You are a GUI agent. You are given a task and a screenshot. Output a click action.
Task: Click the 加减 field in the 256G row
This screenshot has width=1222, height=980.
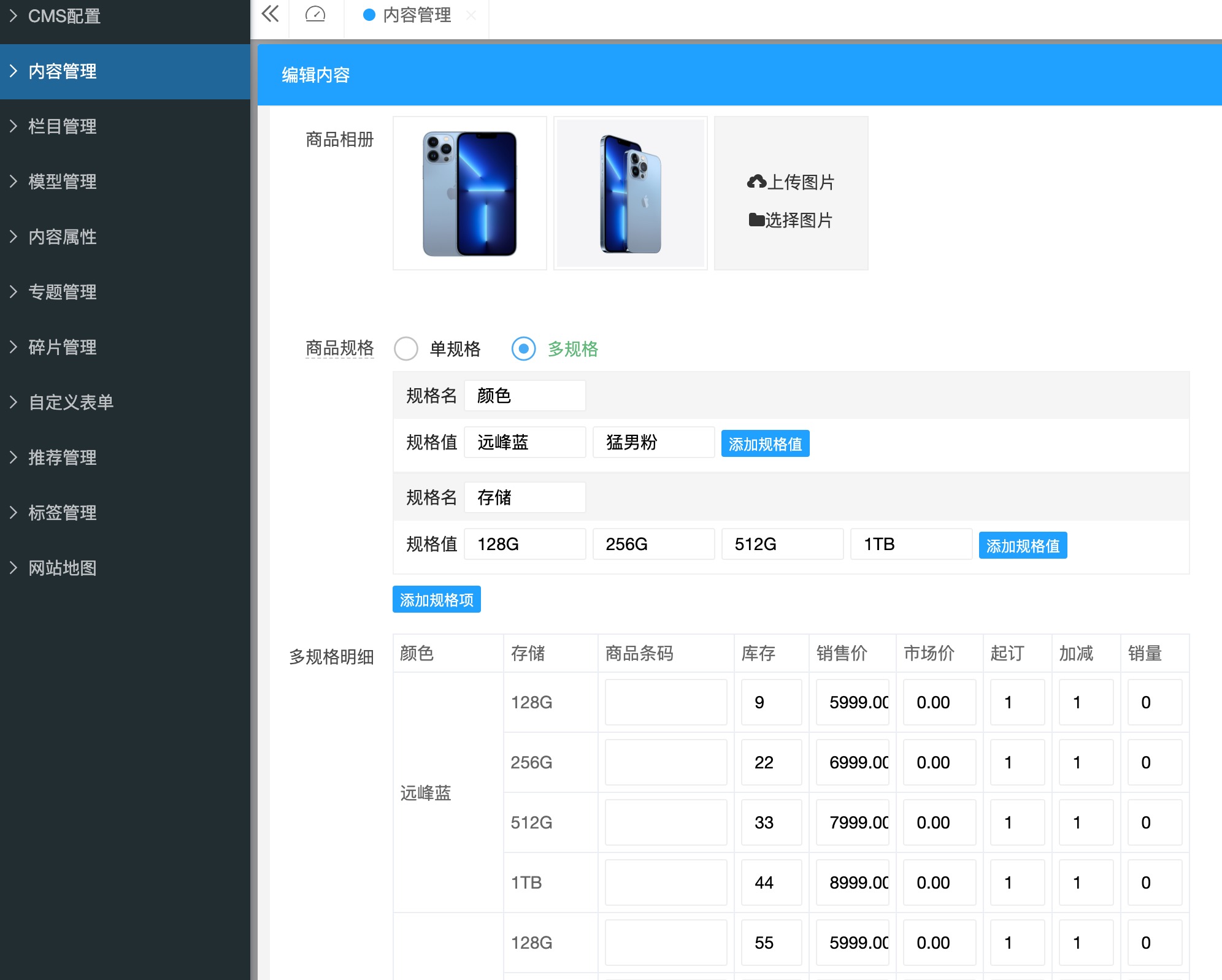click(1086, 762)
